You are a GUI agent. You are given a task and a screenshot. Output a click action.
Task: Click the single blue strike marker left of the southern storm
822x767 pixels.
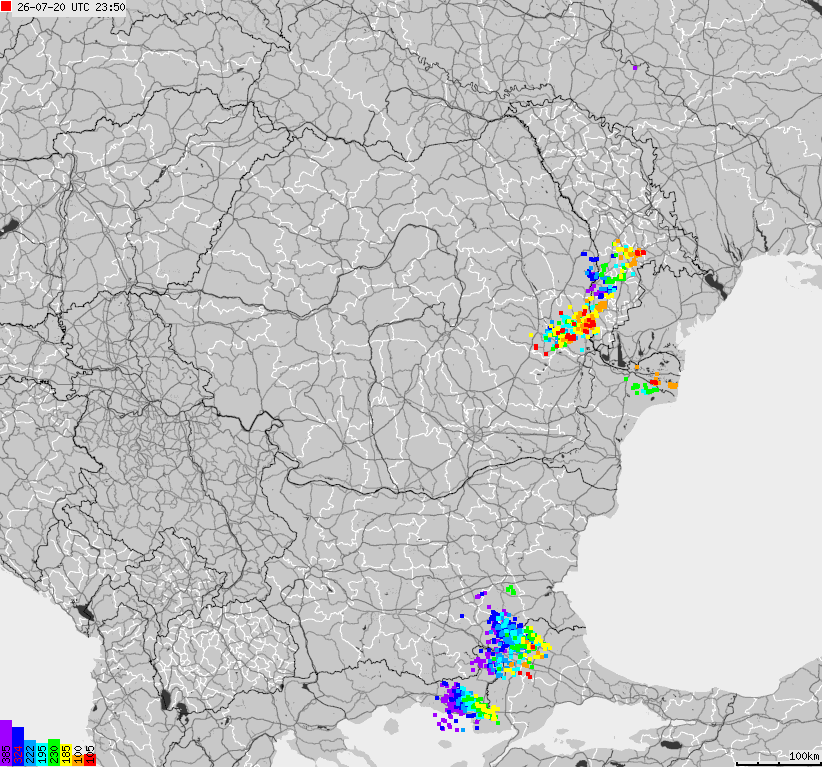tap(462, 616)
